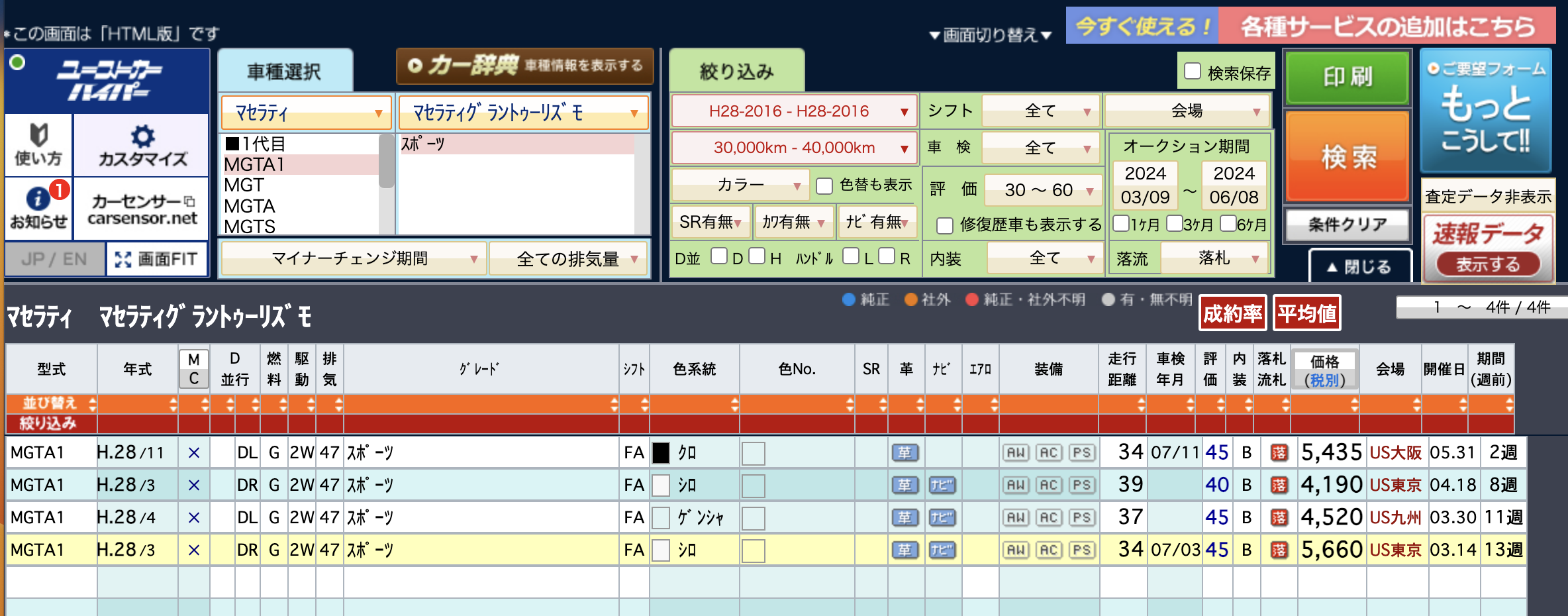This screenshot has height=616, width=1568.
Task: Switch to the 車種選択 tab
Action: pos(285,71)
